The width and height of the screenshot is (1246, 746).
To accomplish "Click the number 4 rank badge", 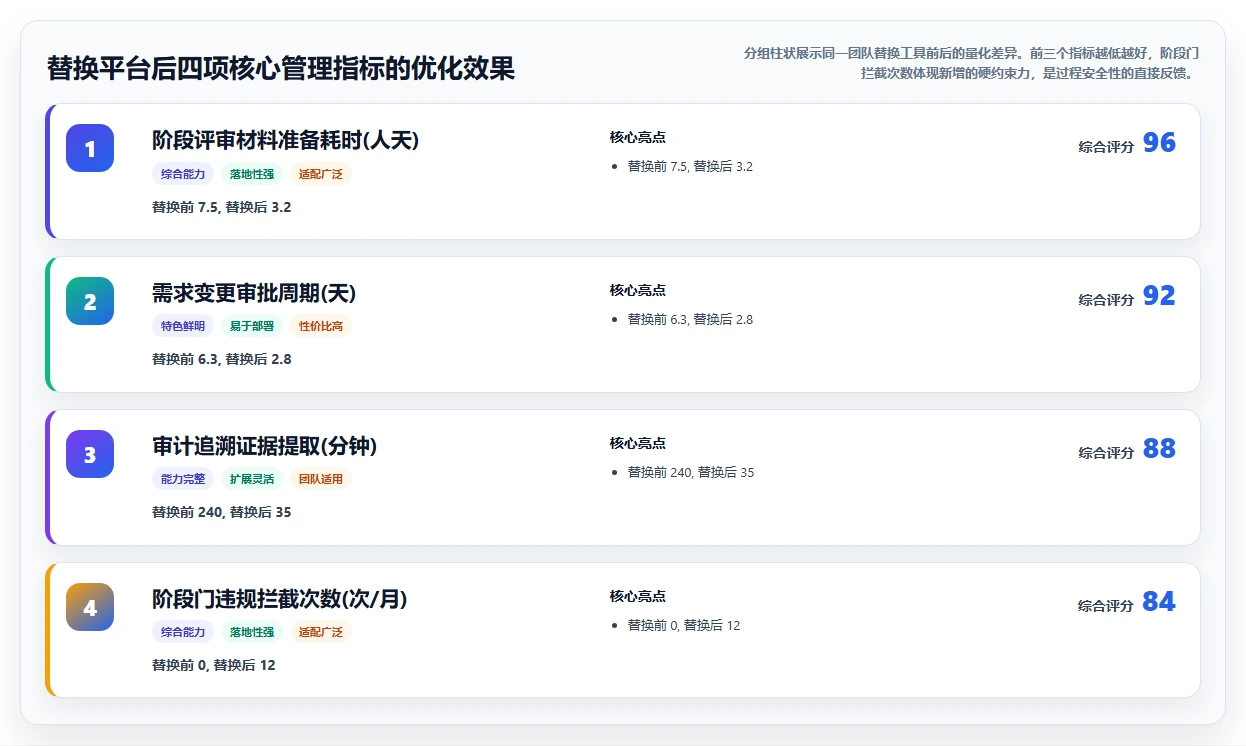I will (90, 607).
